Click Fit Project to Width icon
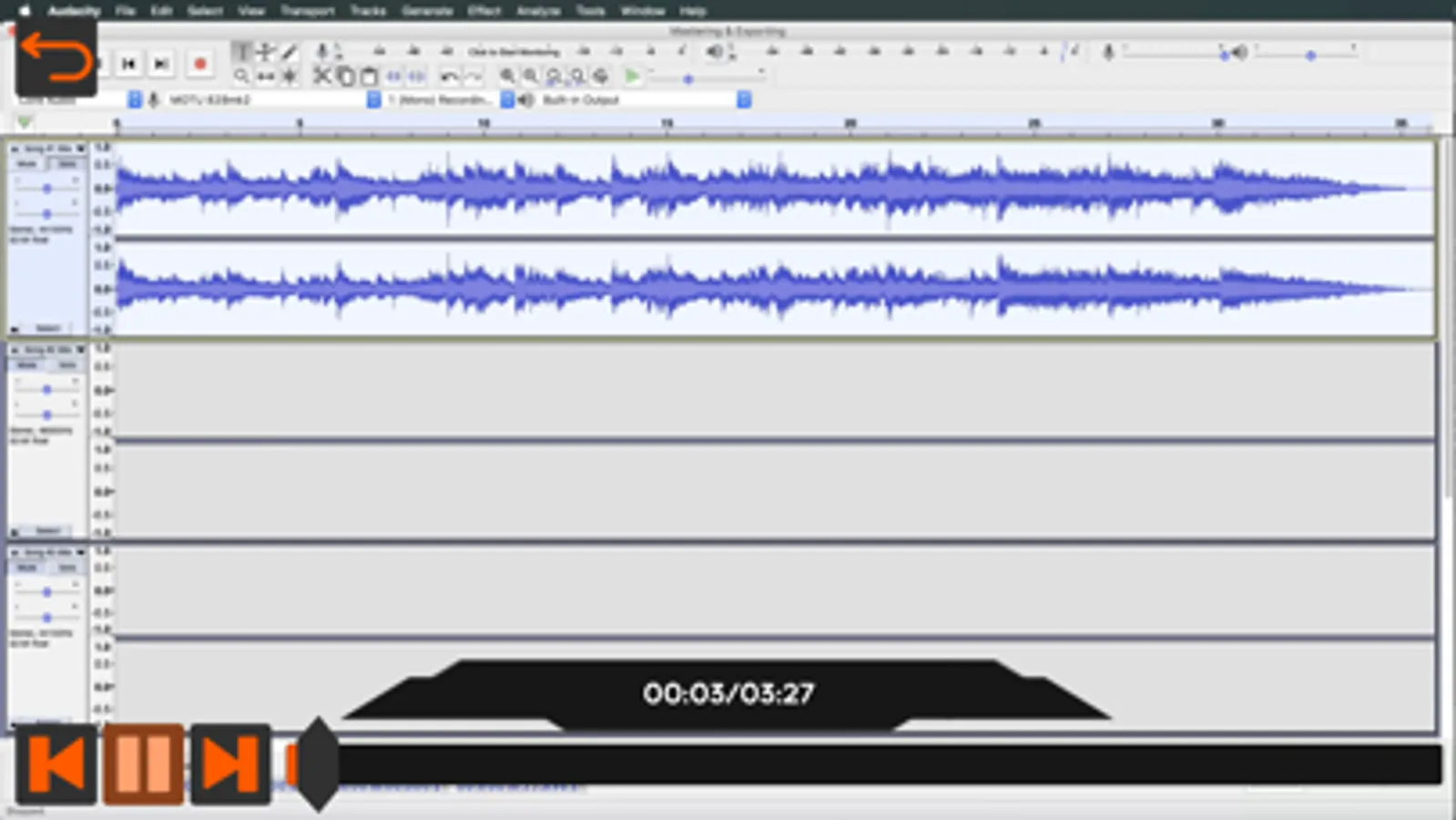 (x=577, y=76)
